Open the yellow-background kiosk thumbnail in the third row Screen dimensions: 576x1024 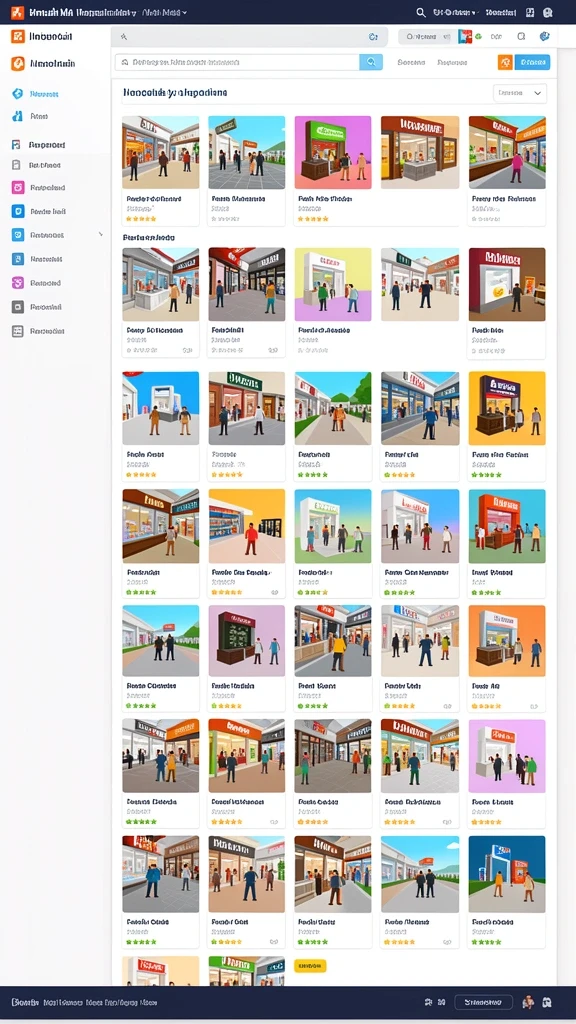pyautogui.click(x=506, y=408)
